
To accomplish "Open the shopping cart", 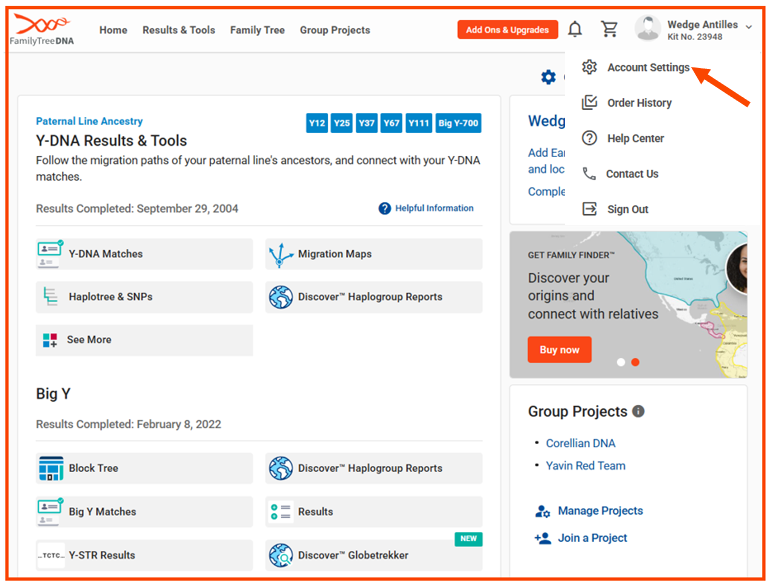I will pos(609,29).
